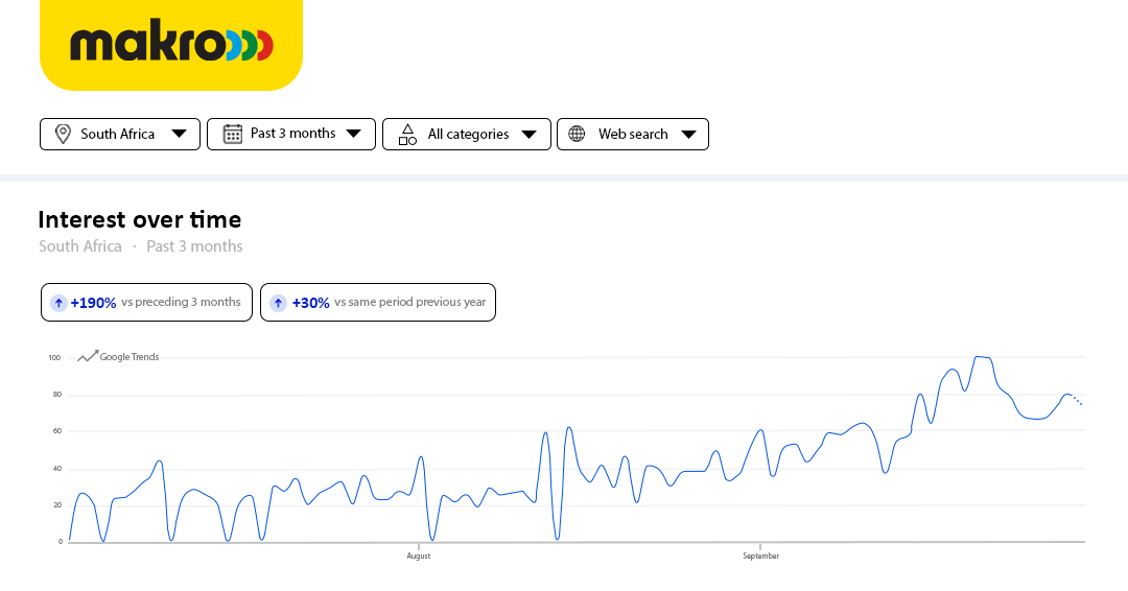Image resolution: width=1128 pixels, height=591 pixels.
Task: Select the +30% vs same period previous year chip
Action: coord(378,302)
